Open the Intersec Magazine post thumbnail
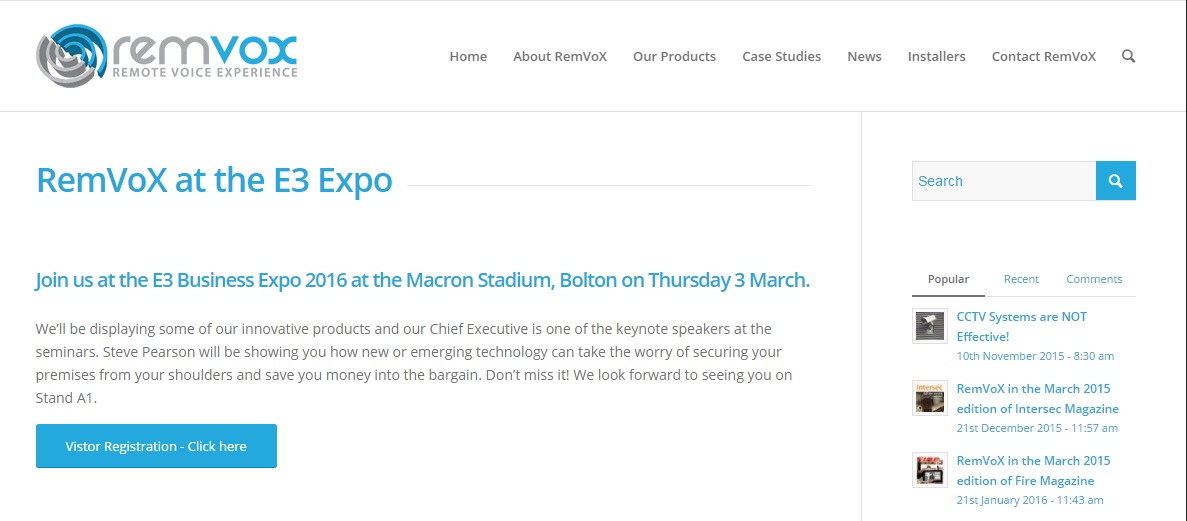 pyautogui.click(x=930, y=398)
